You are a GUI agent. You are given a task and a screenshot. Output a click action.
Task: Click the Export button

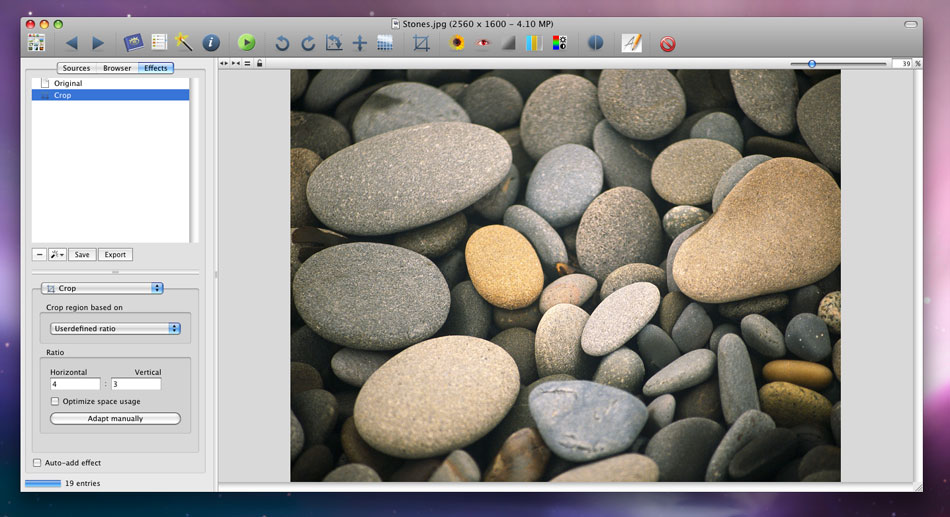(x=115, y=254)
